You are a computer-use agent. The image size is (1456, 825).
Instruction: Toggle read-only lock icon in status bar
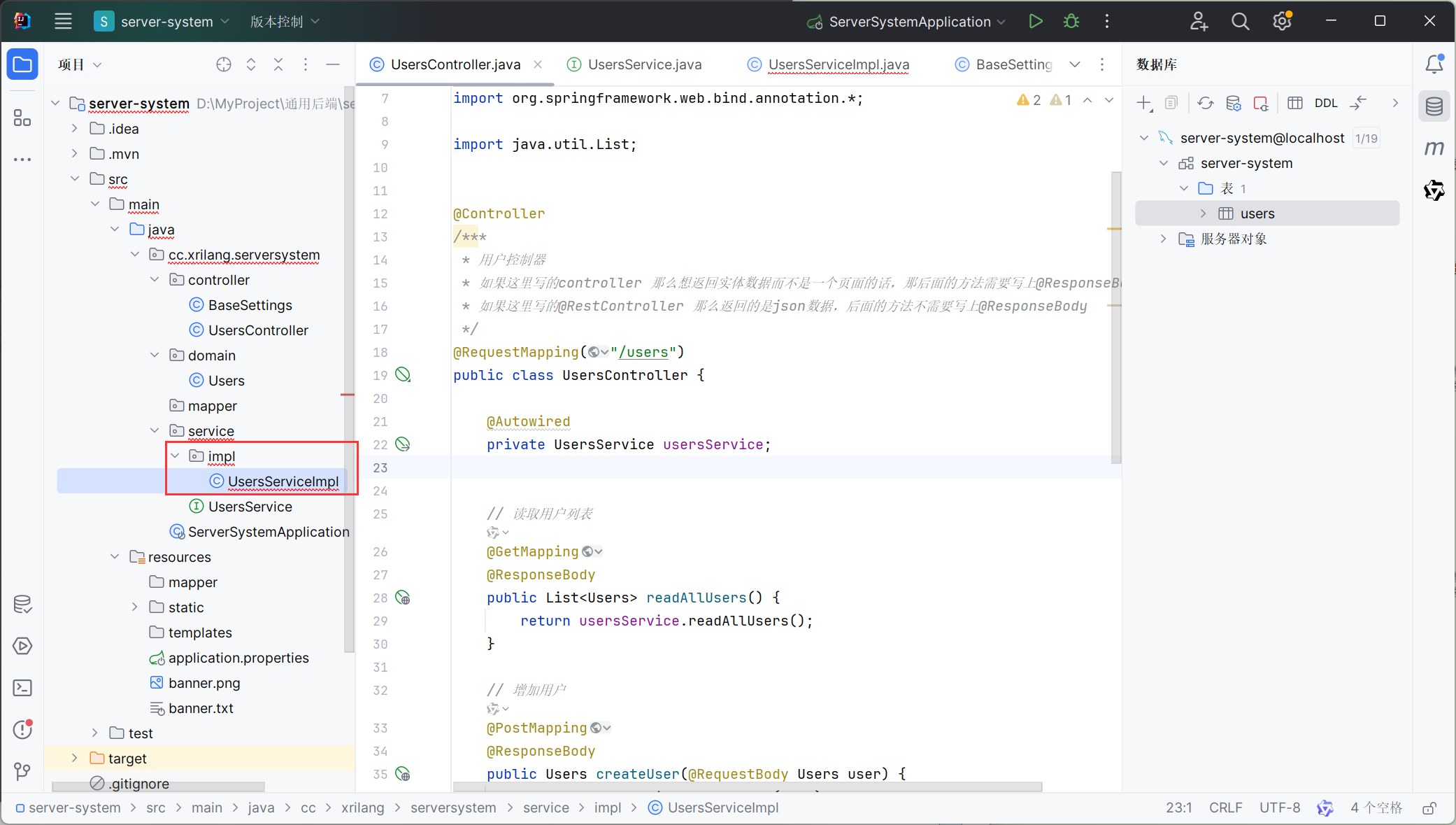coord(1429,808)
